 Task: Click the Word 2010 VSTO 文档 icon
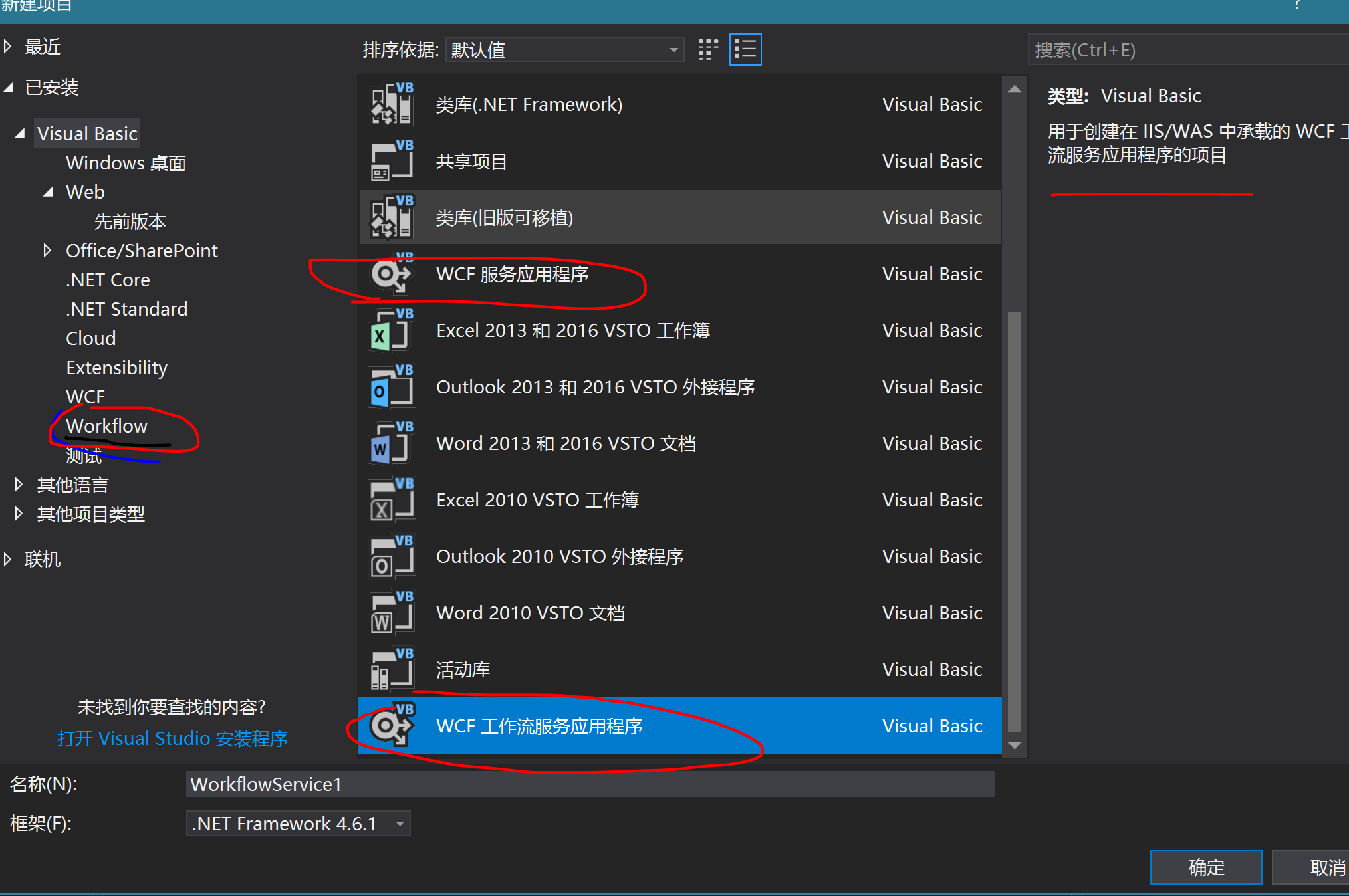point(392,612)
